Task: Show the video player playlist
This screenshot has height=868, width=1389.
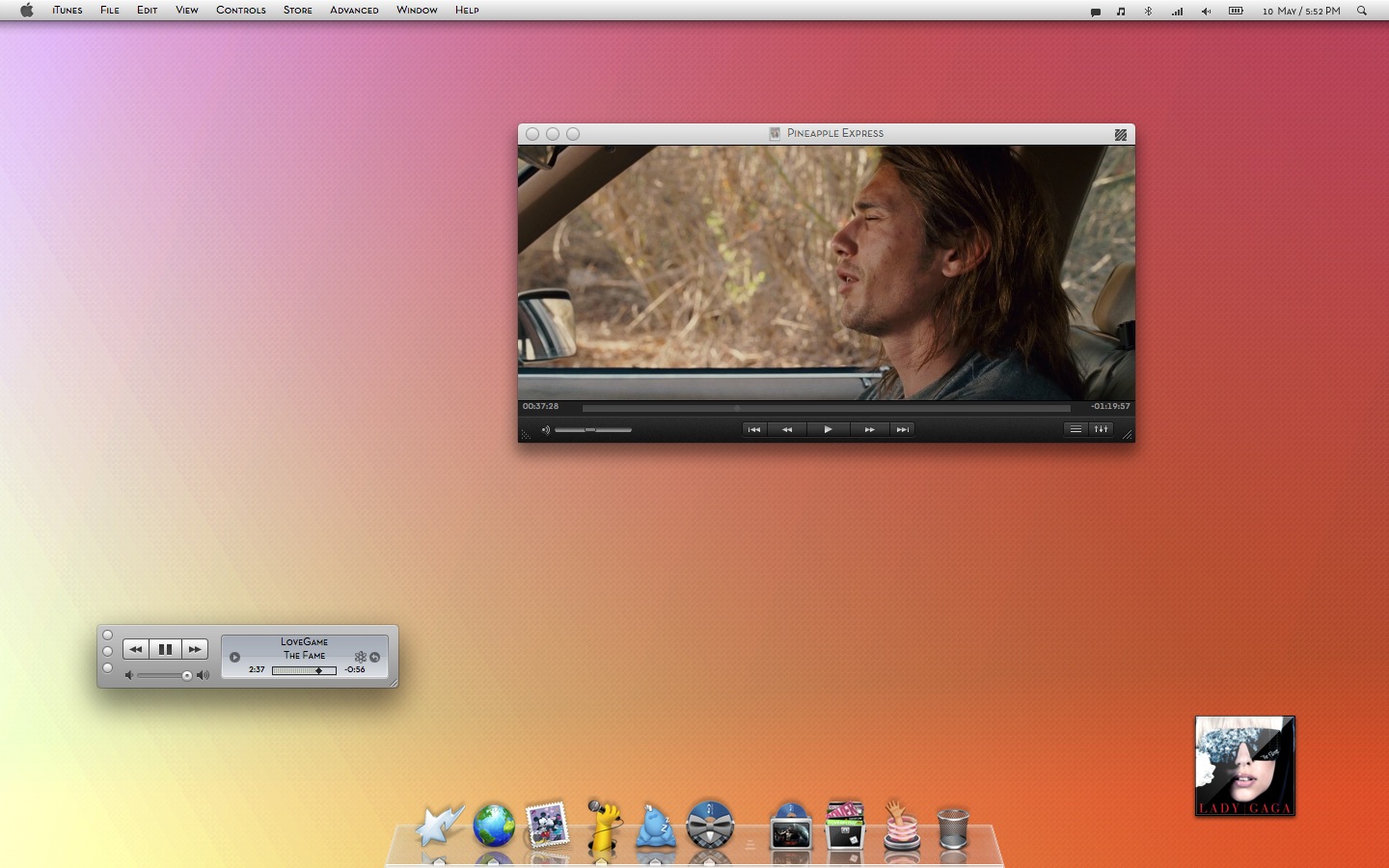Action: click(x=1076, y=429)
